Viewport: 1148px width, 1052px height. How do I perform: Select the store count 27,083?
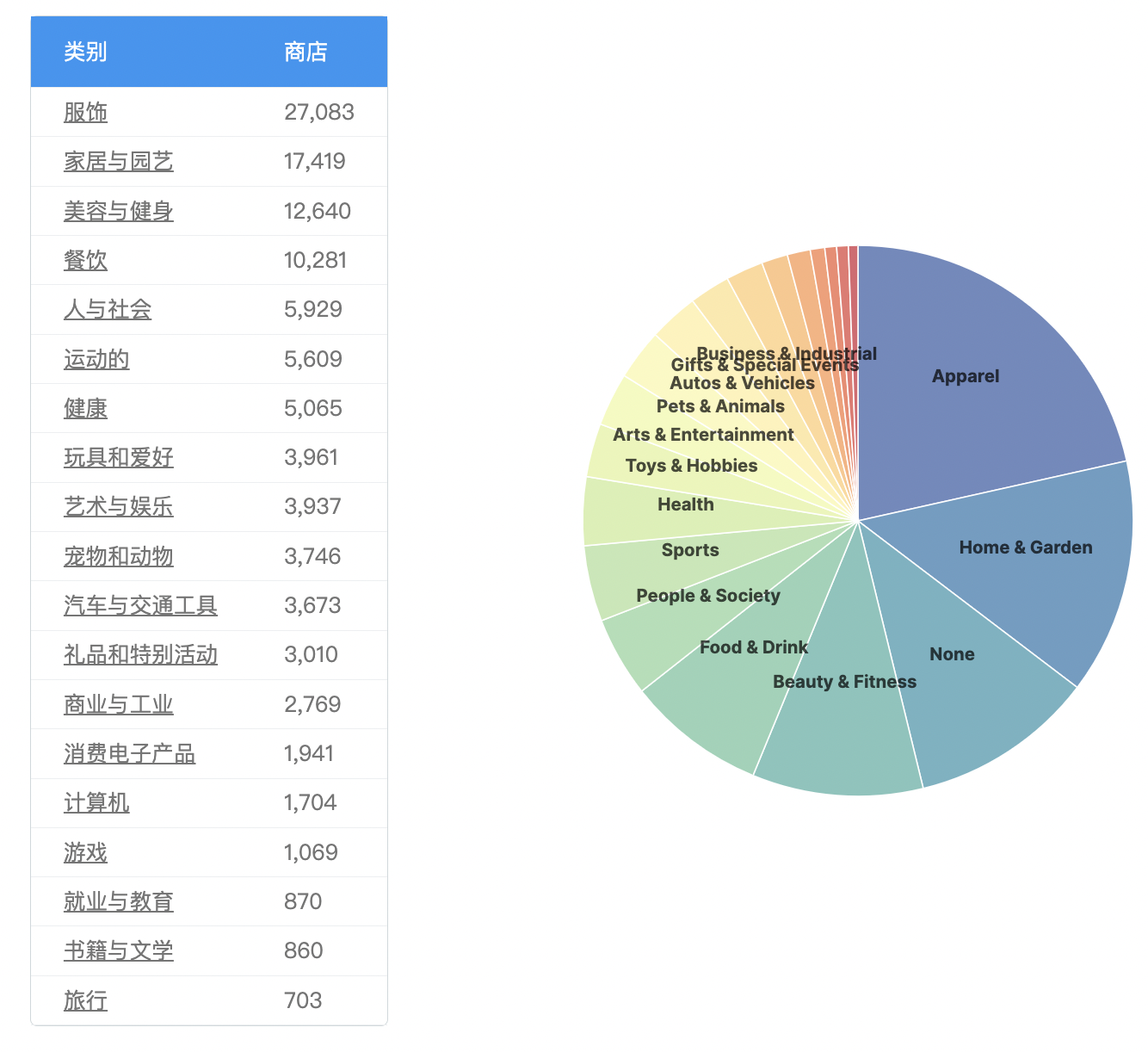pos(319,112)
